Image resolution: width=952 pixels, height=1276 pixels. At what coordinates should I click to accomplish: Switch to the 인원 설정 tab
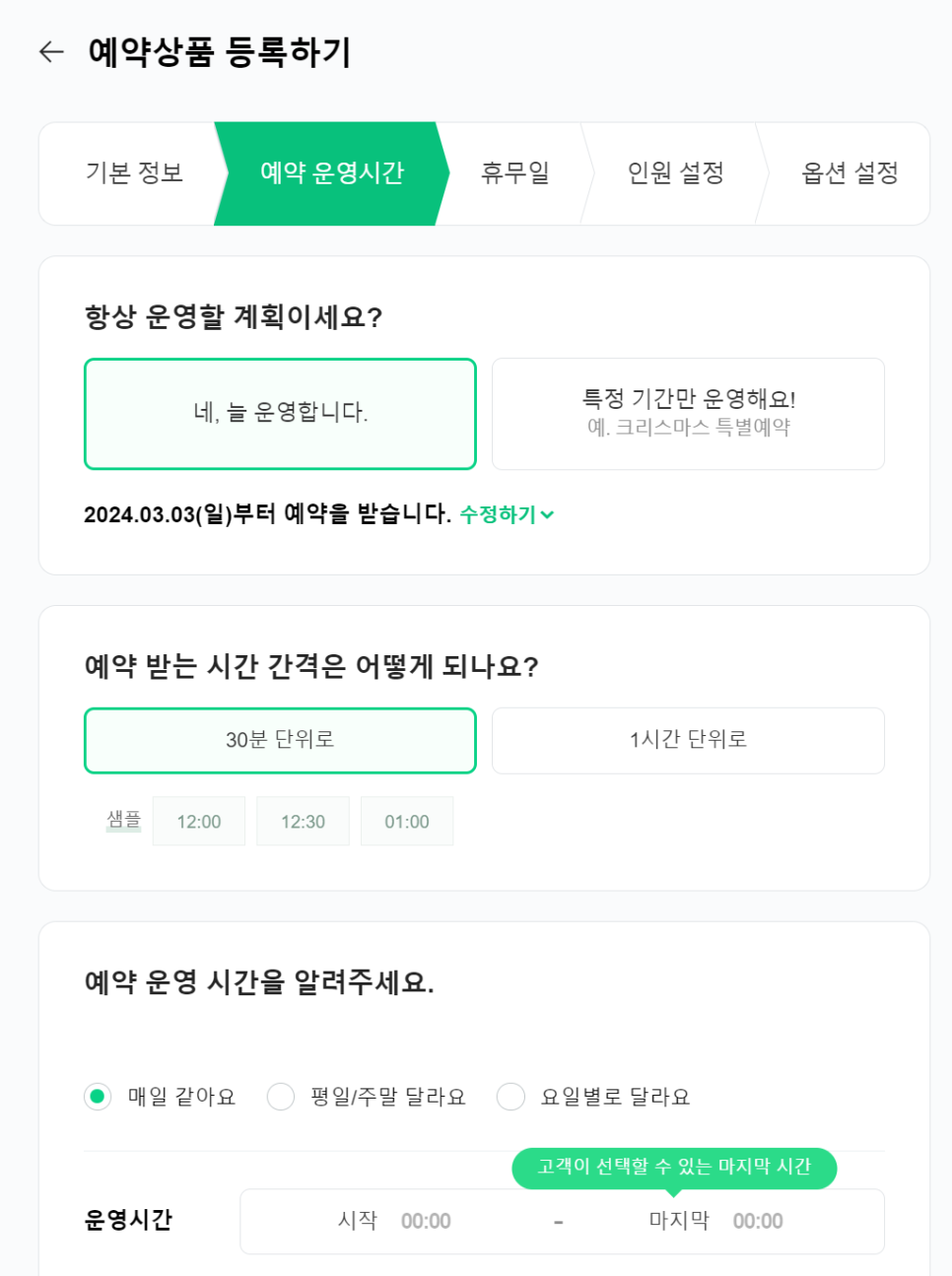675,173
